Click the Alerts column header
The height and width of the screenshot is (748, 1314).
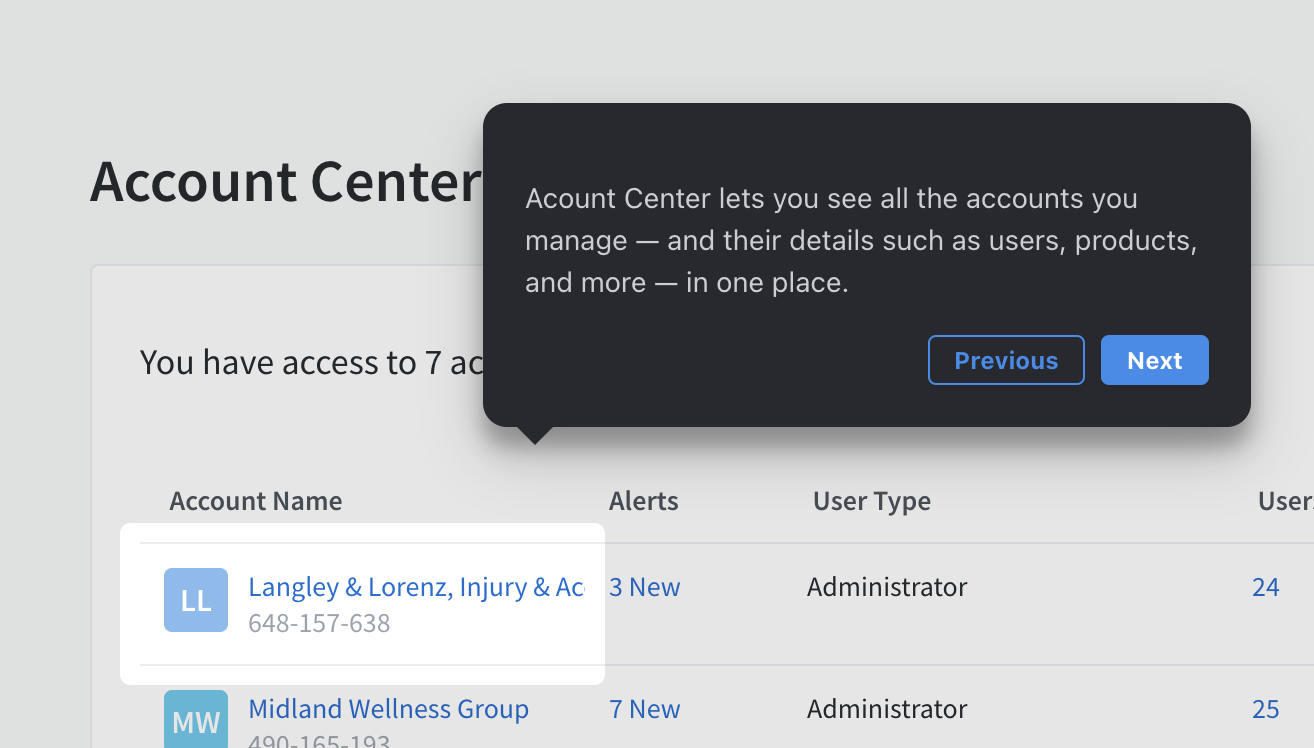point(643,501)
